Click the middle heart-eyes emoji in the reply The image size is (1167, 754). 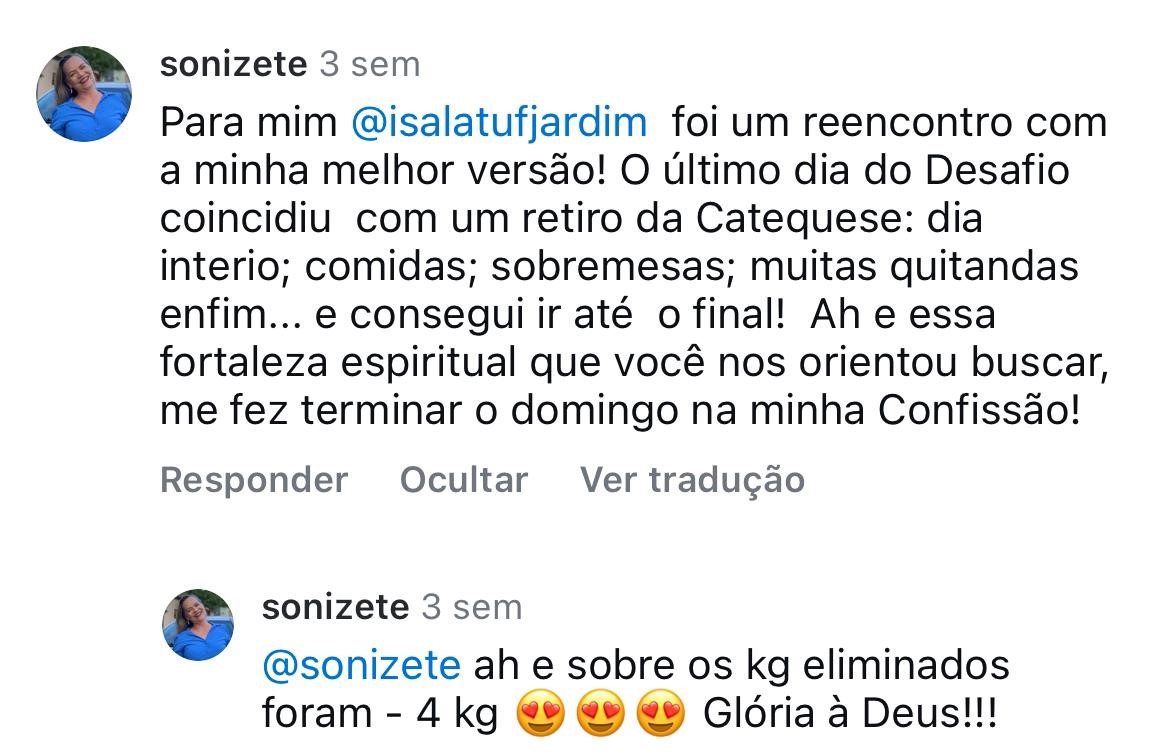(x=601, y=714)
